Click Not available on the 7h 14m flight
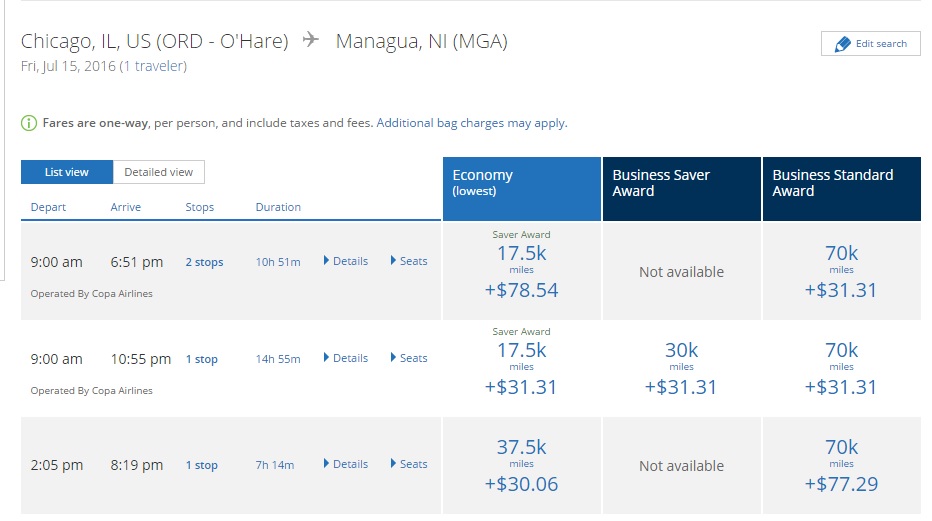This screenshot has width=932, height=521. pos(682,466)
